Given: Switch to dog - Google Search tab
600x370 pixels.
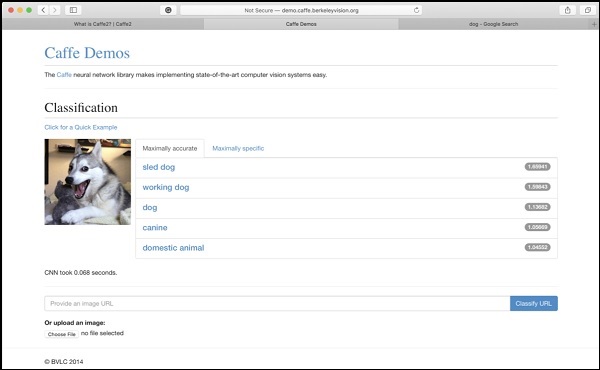Looking at the screenshot, I should (x=493, y=24).
